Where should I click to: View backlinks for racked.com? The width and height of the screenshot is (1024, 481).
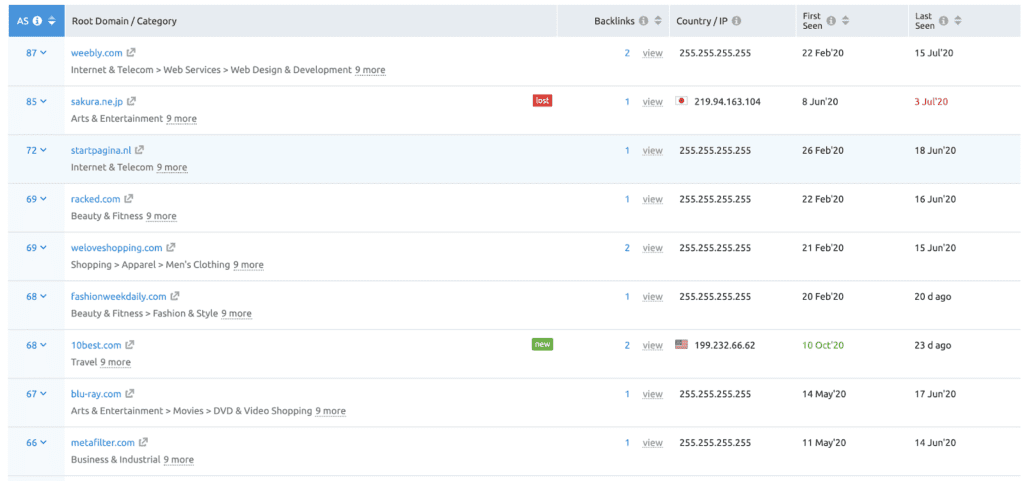(x=652, y=199)
